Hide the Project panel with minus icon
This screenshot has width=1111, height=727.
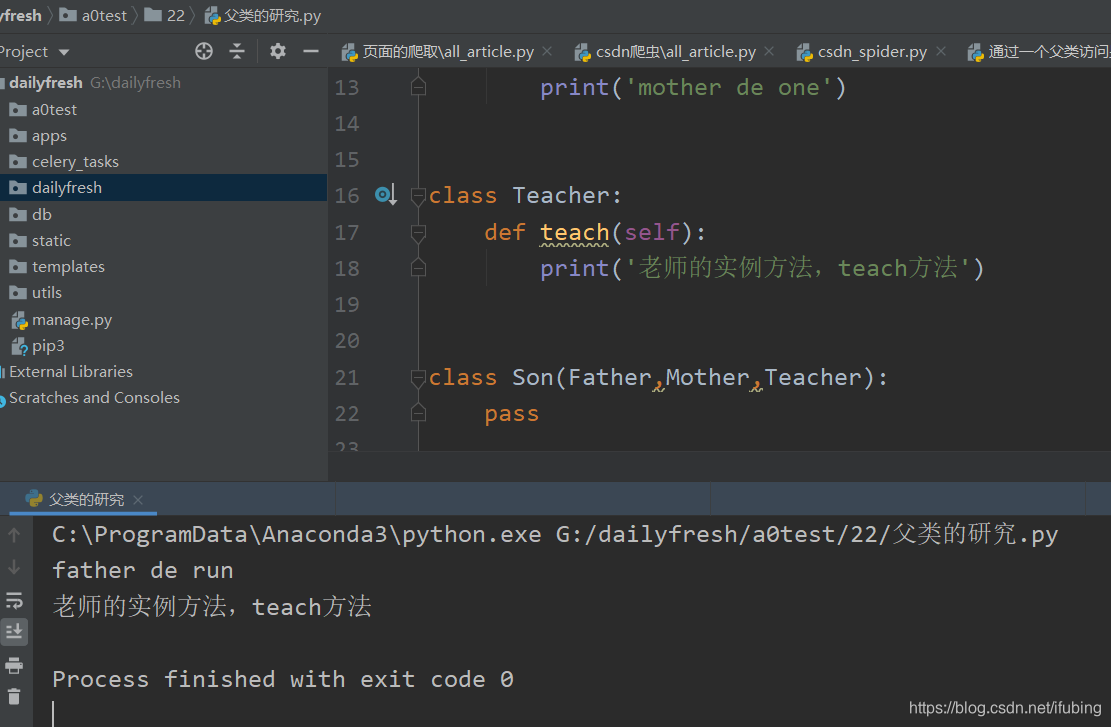[310, 51]
